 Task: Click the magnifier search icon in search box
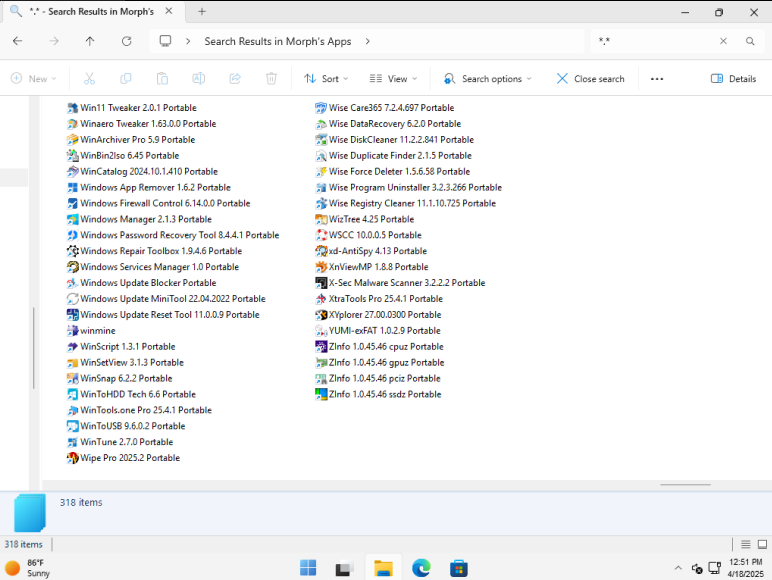[750, 41]
